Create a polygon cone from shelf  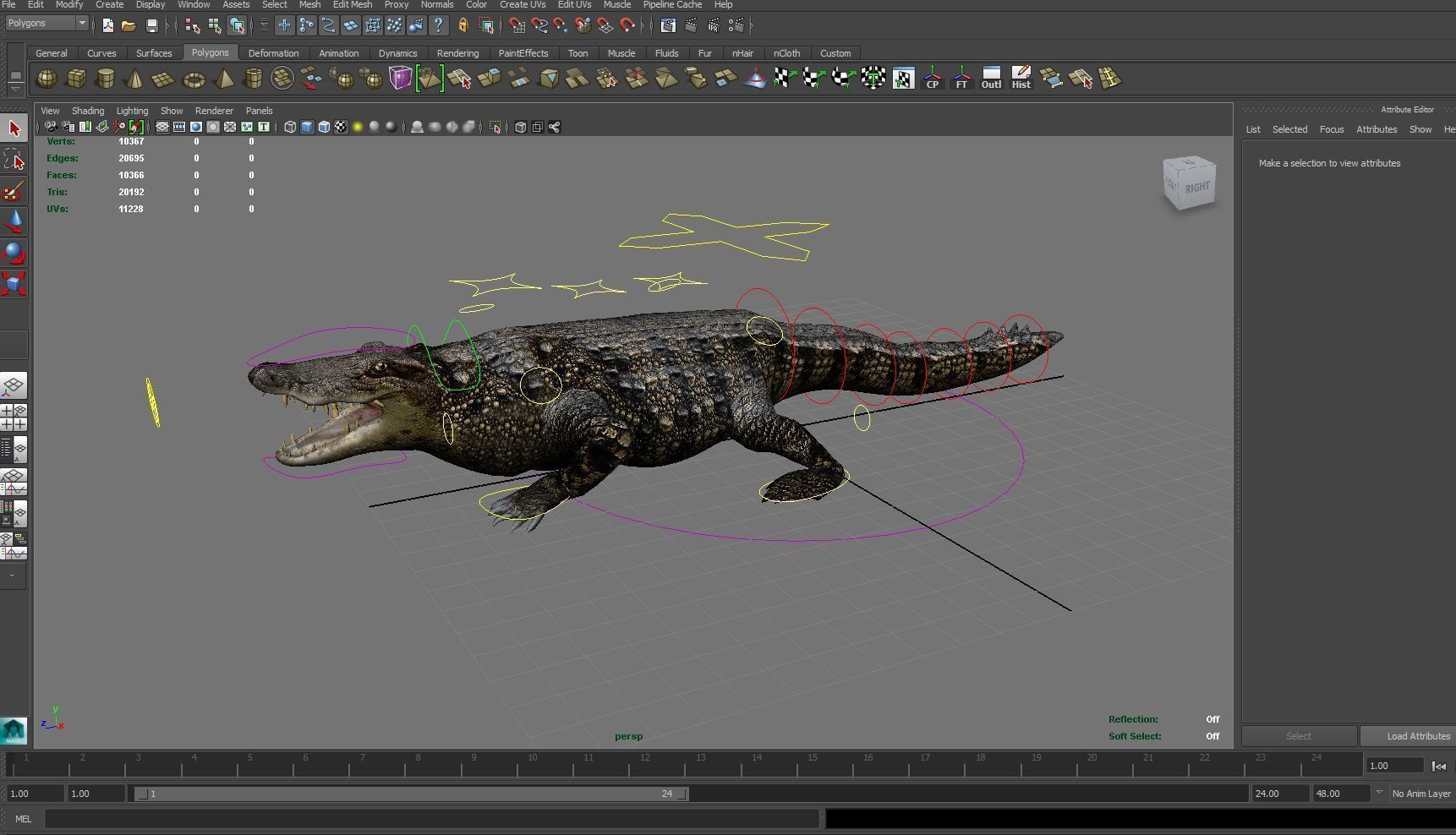coord(134,79)
